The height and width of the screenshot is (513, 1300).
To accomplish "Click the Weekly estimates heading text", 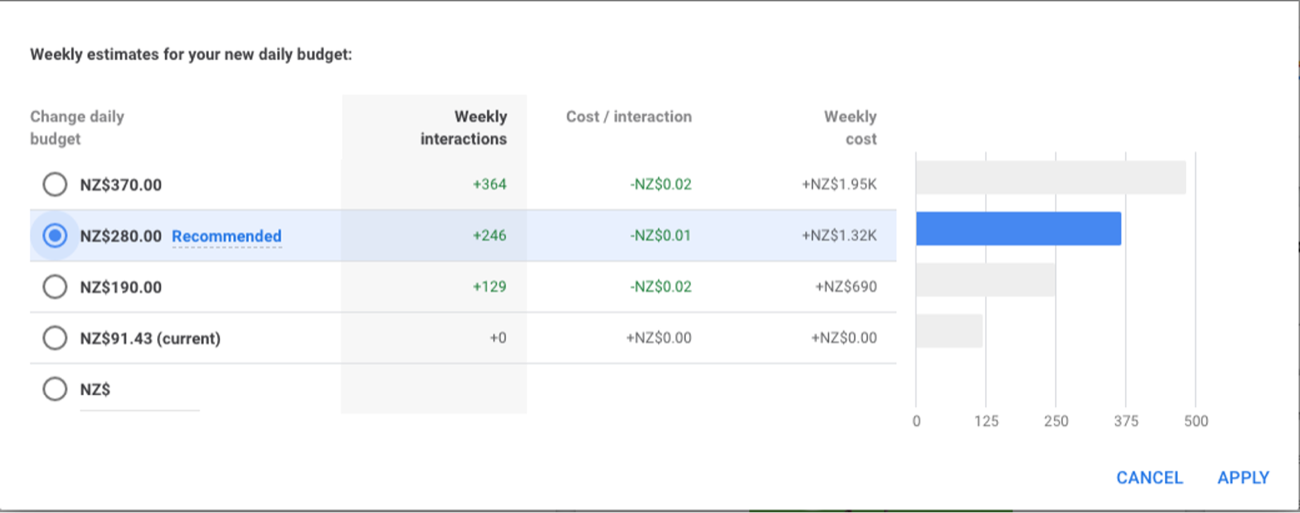I will pos(191,54).
